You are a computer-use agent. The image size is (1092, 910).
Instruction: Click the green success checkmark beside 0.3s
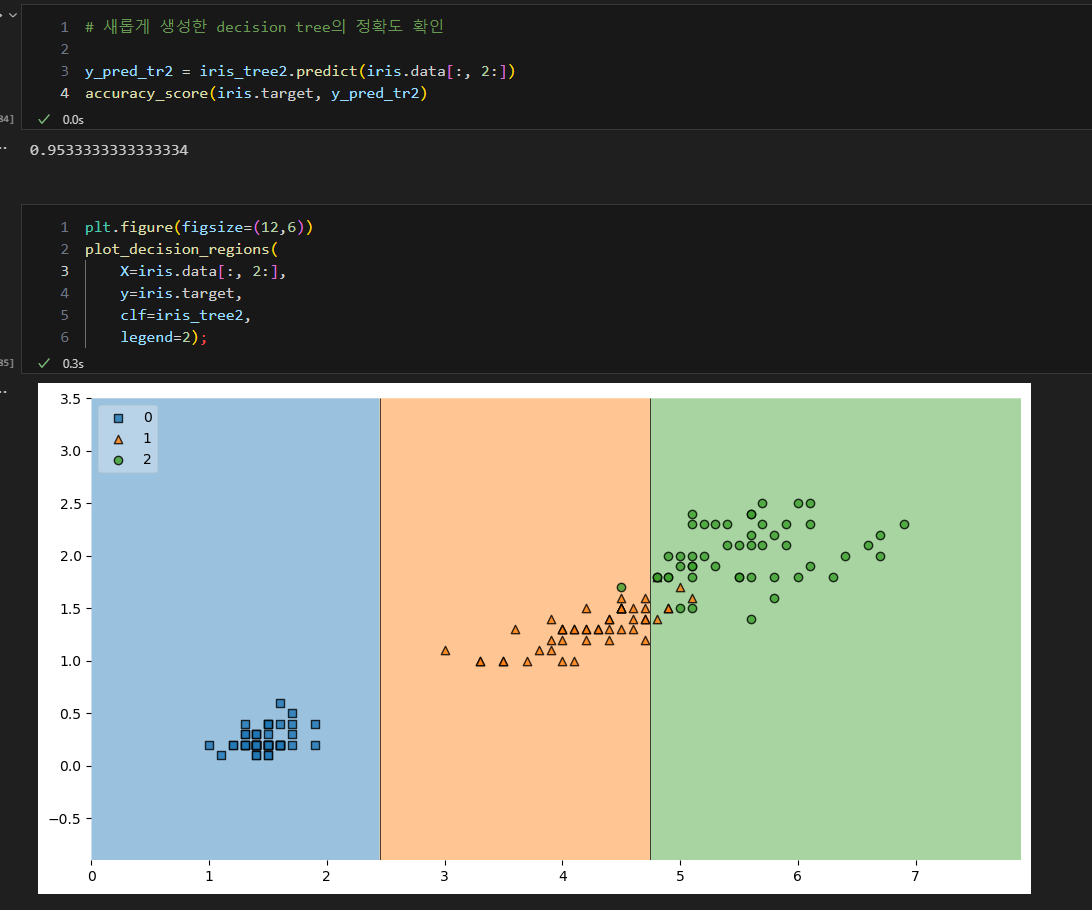[x=44, y=363]
